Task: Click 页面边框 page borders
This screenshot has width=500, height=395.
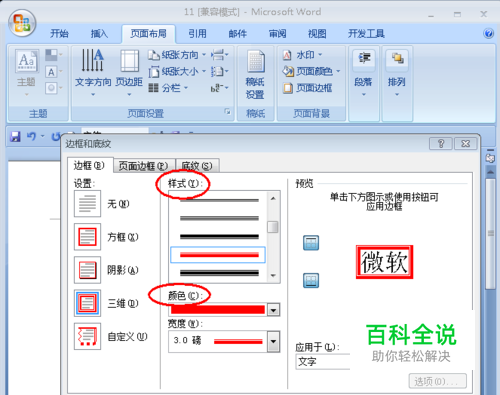Action: (x=307, y=88)
